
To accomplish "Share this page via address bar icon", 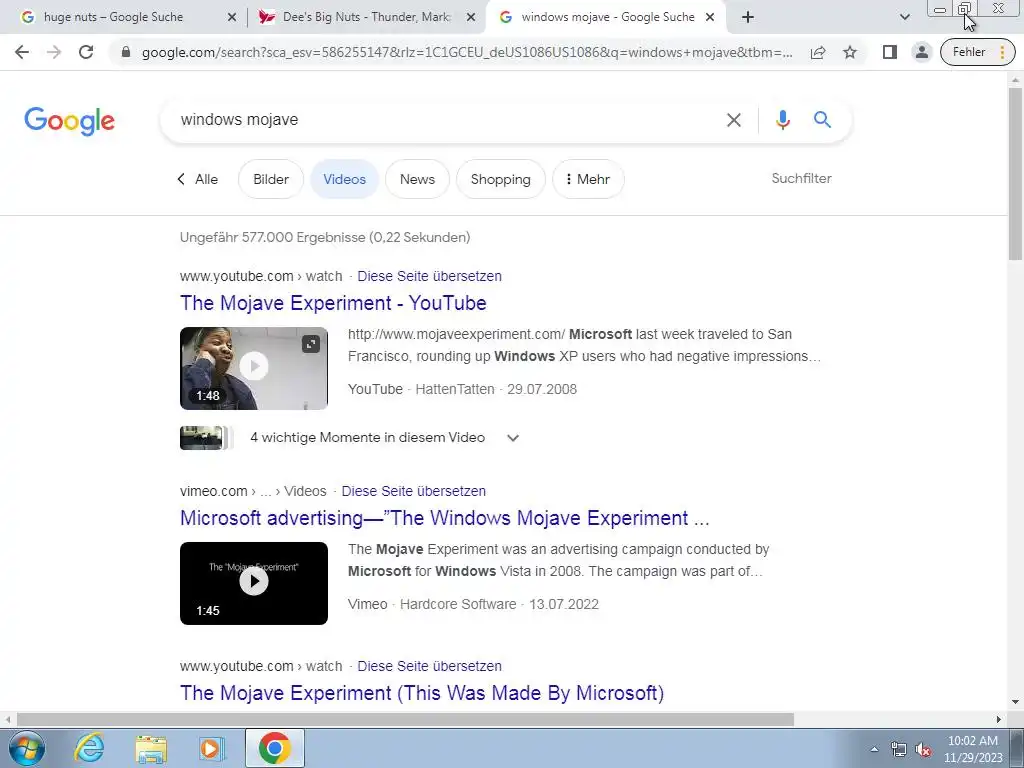I will [818, 52].
